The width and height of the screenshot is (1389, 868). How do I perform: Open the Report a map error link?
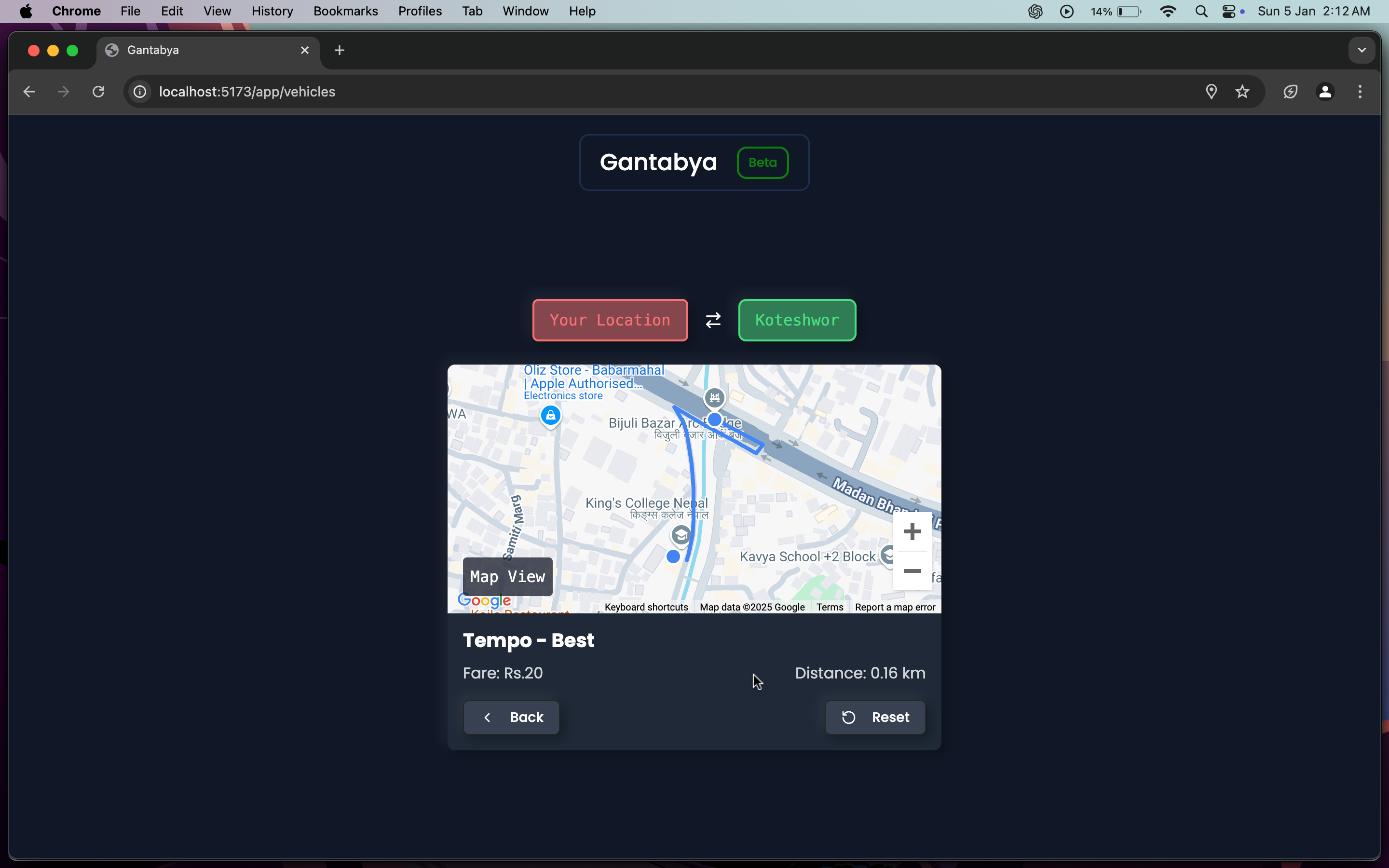[895, 607]
